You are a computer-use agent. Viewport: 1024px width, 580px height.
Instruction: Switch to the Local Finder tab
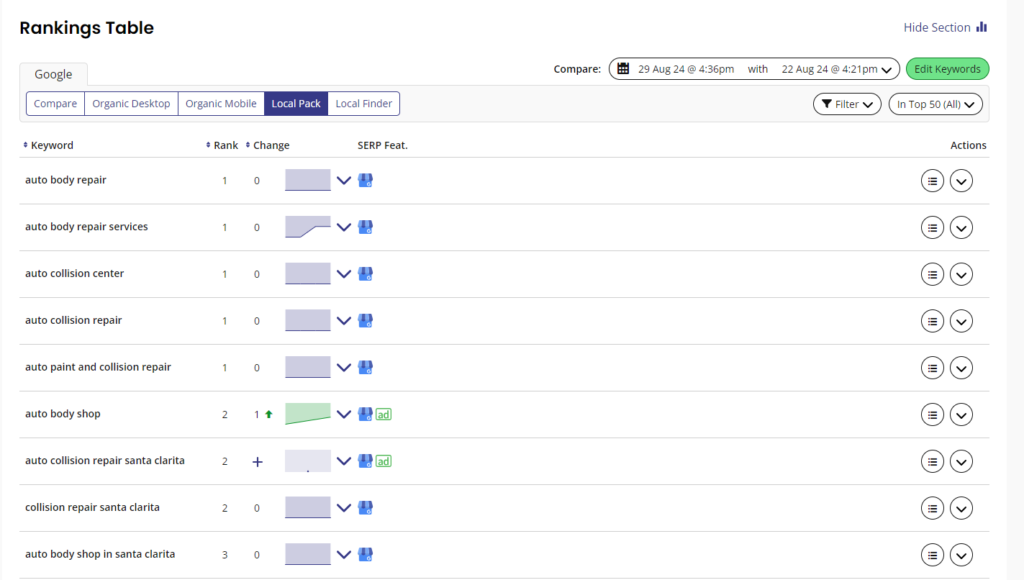click(x=364, y=103)
